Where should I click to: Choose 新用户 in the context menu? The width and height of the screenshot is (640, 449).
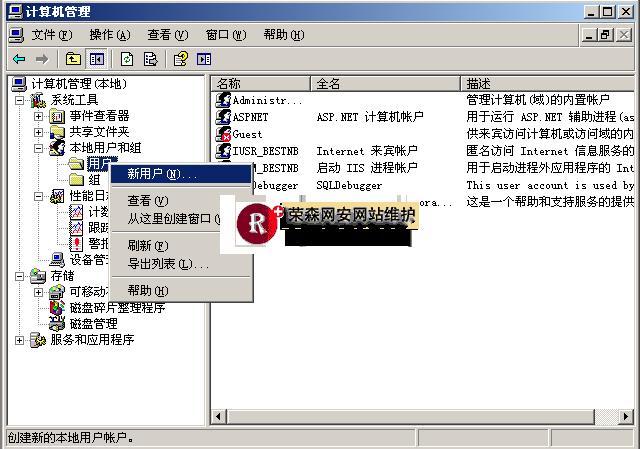pyautogui.click(x=162, y=175)
